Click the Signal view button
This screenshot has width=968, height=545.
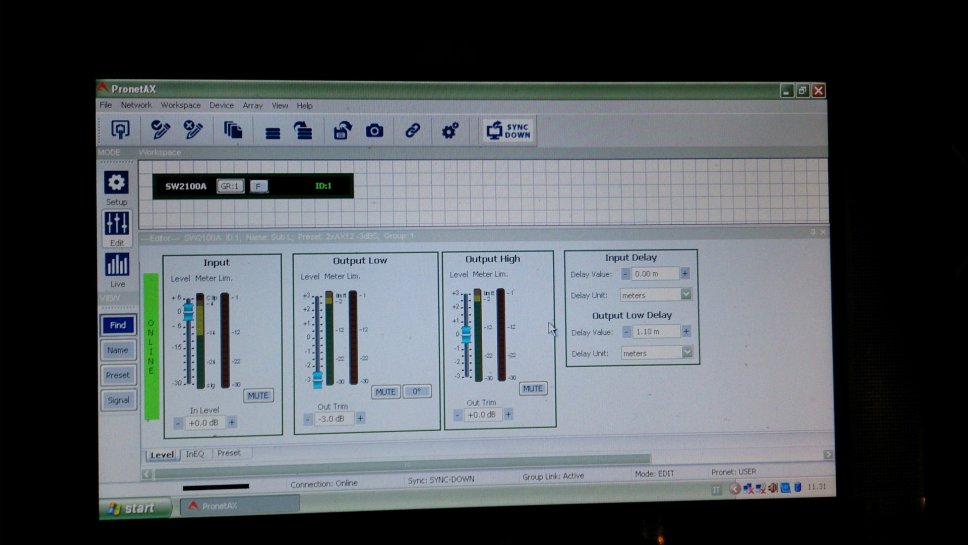point(117,400)
